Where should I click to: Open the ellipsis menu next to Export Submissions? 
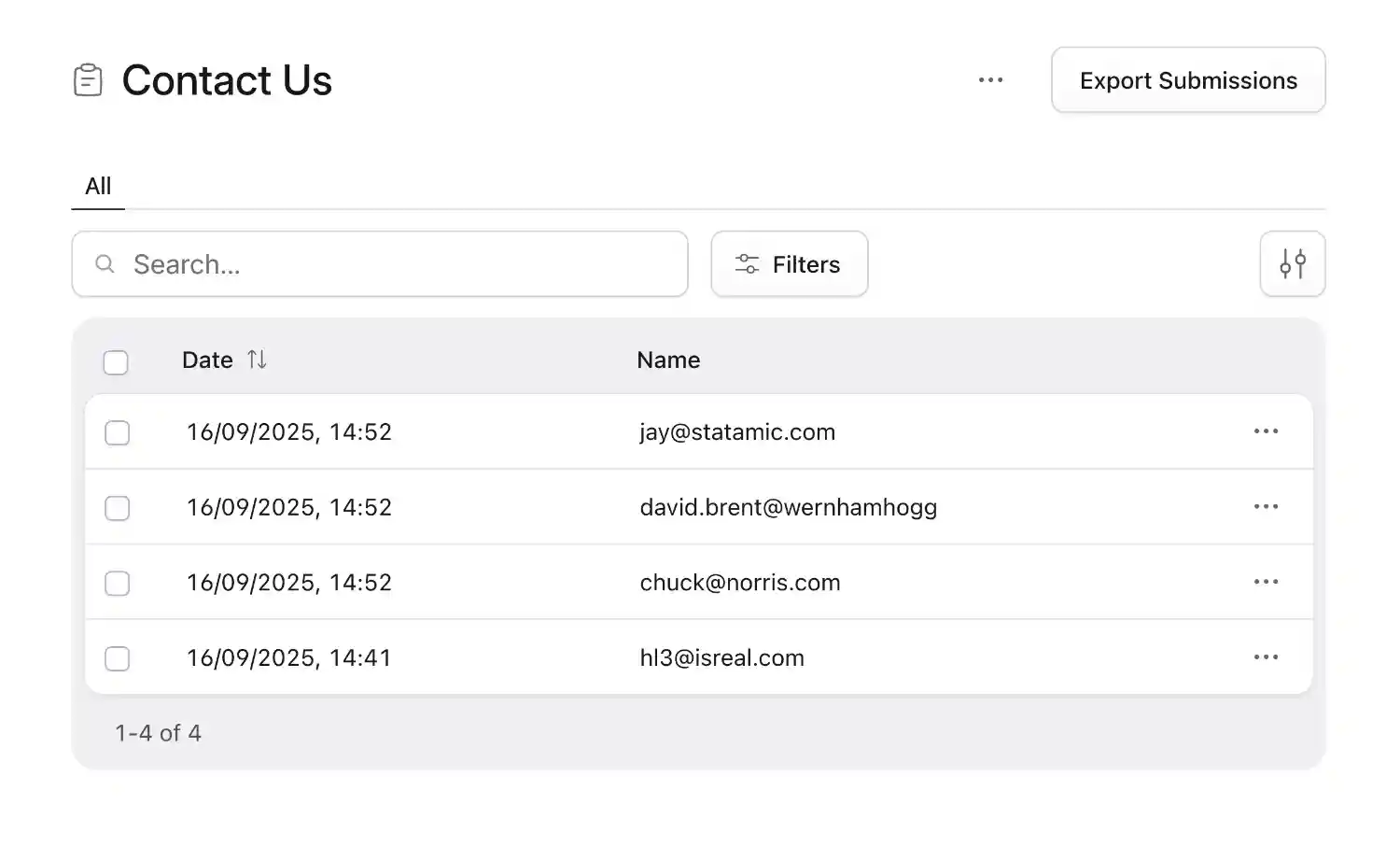click(990, 80)
